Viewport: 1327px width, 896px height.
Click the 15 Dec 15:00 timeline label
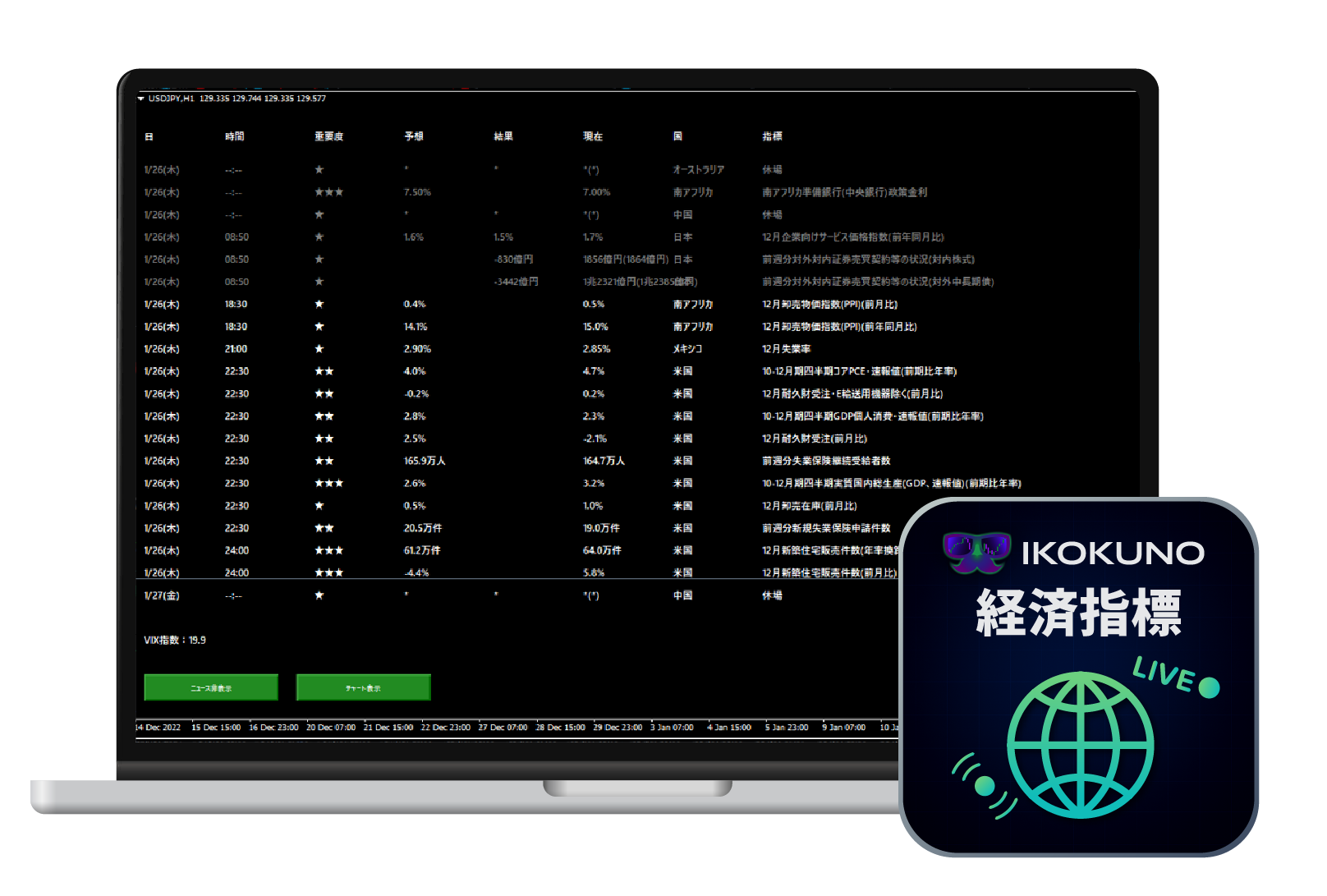(x=216, y=728)
